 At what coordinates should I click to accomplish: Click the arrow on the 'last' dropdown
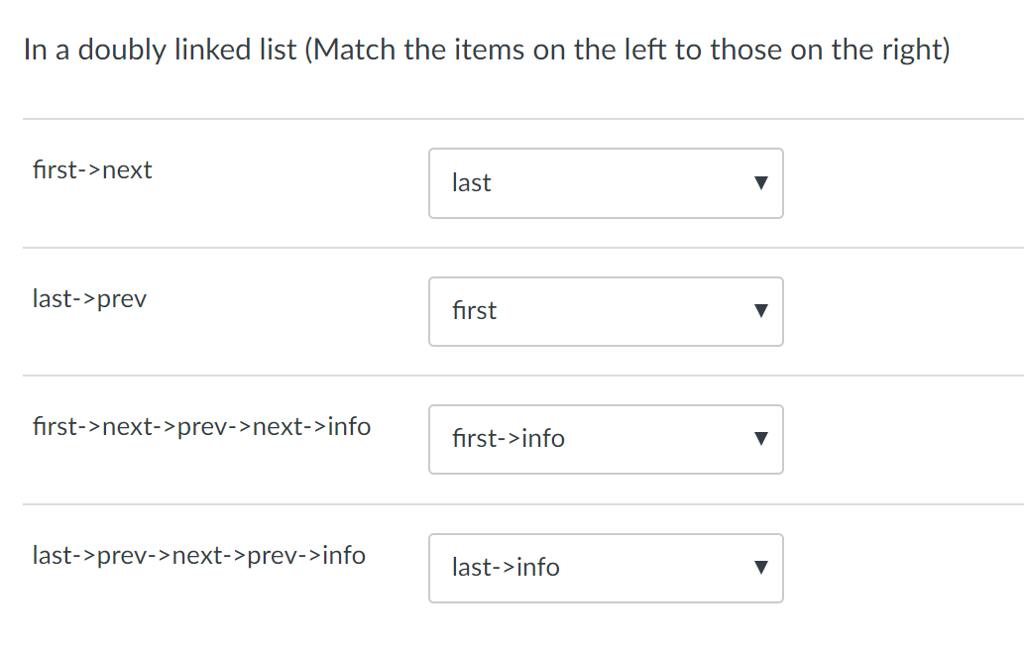click(760, 183)
